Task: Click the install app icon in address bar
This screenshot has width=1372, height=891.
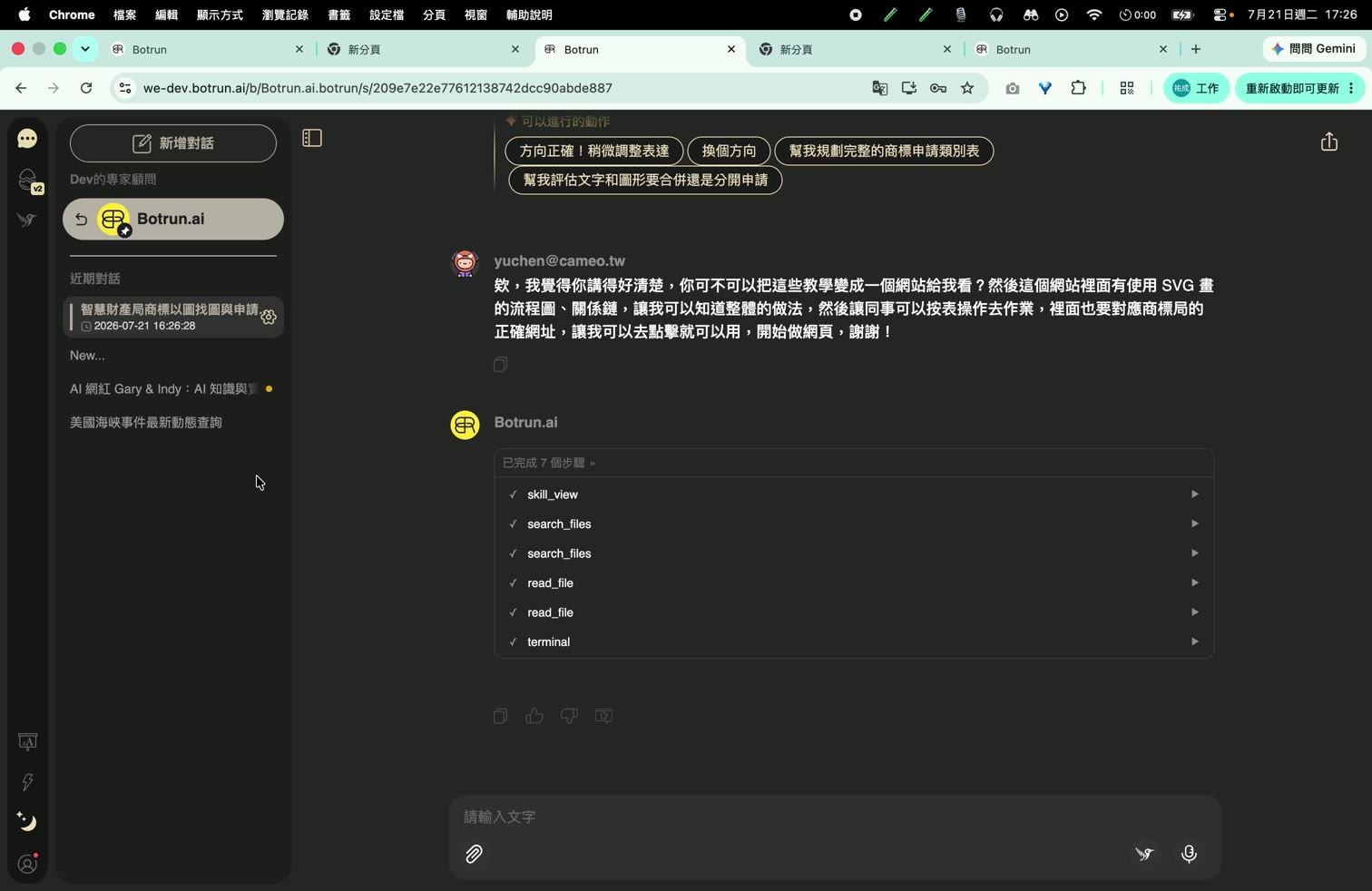Action: pyautogui.click(x=908, y=88)
